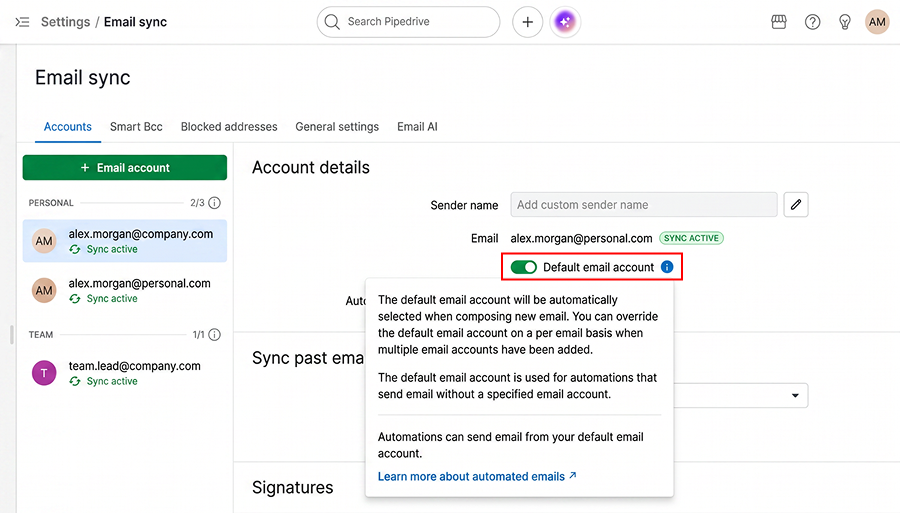Open the quick add plus button
This screenshot has height=514, width=900.
(527, 22)
